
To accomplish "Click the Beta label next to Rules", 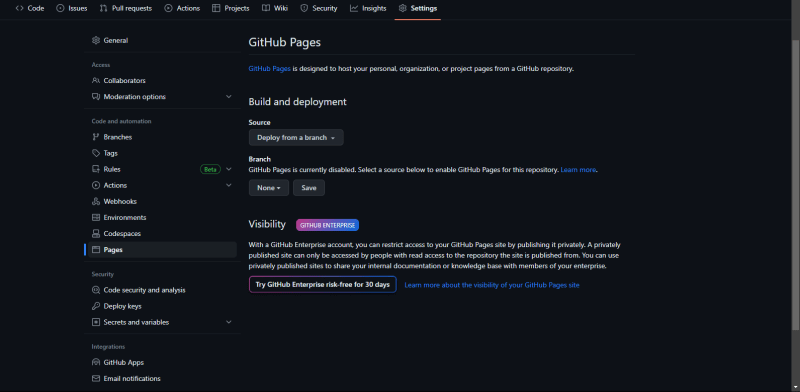I will coord(210,169).
